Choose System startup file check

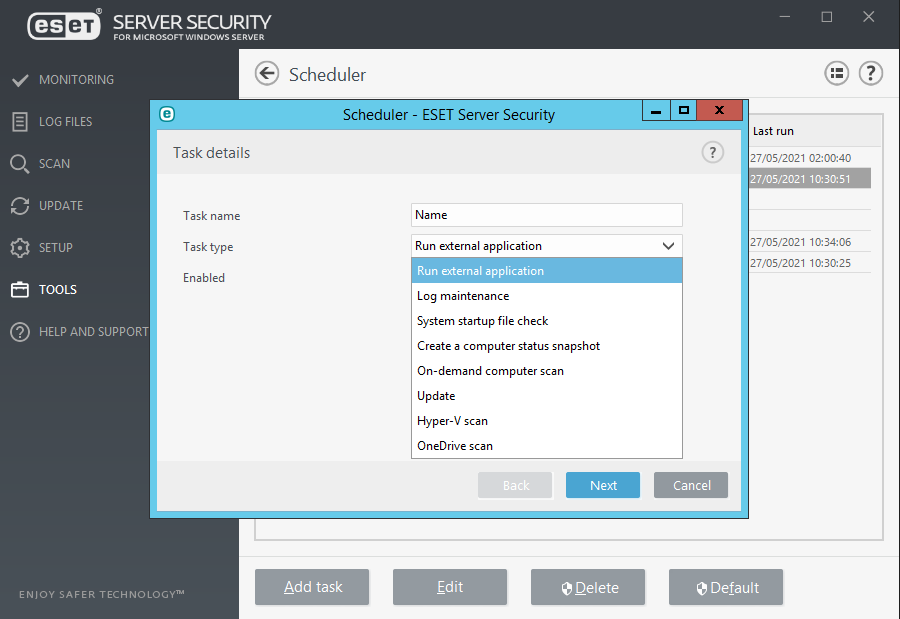(x=546, y=321)
